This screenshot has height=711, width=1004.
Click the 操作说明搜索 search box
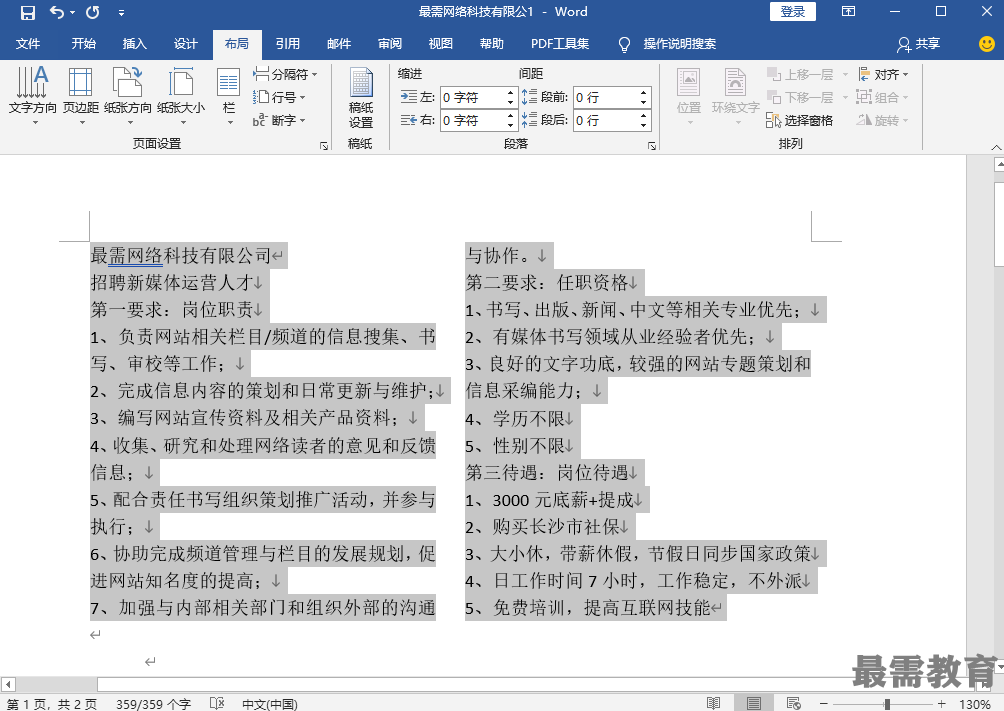pyautogui.click(x=679, y=44)
